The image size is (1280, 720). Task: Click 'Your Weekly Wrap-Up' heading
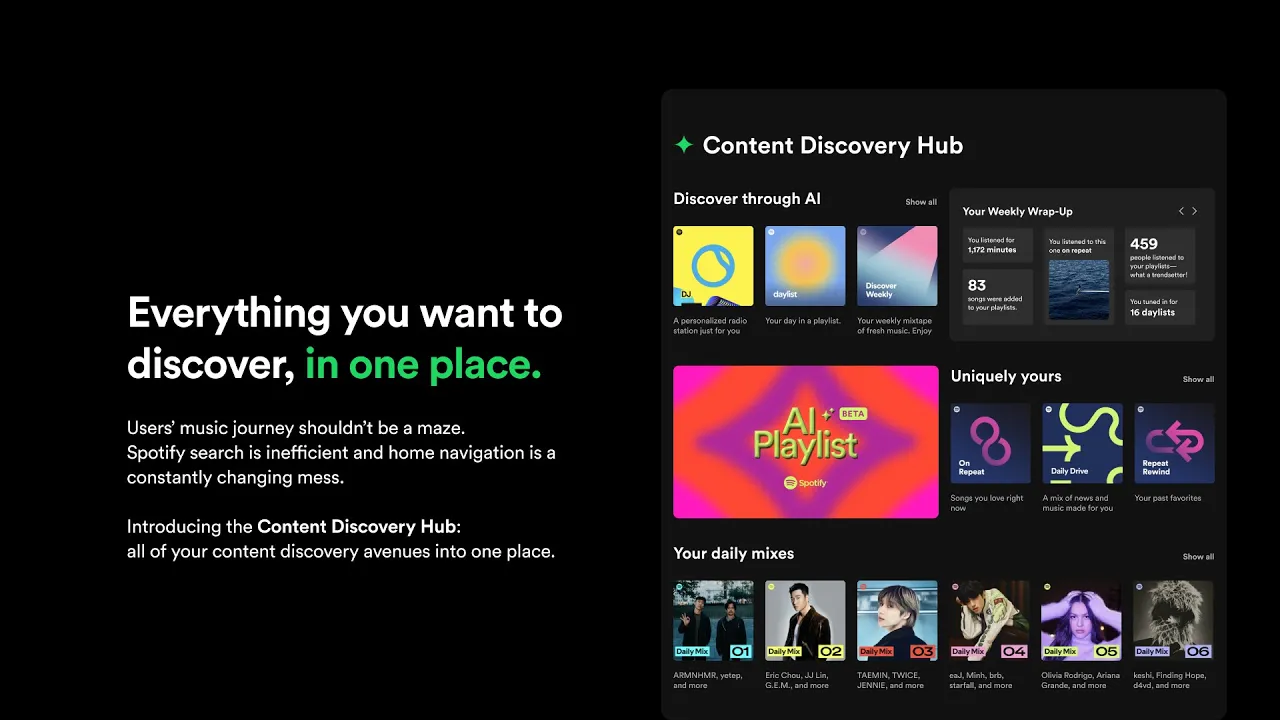[x=1017, y=211]
